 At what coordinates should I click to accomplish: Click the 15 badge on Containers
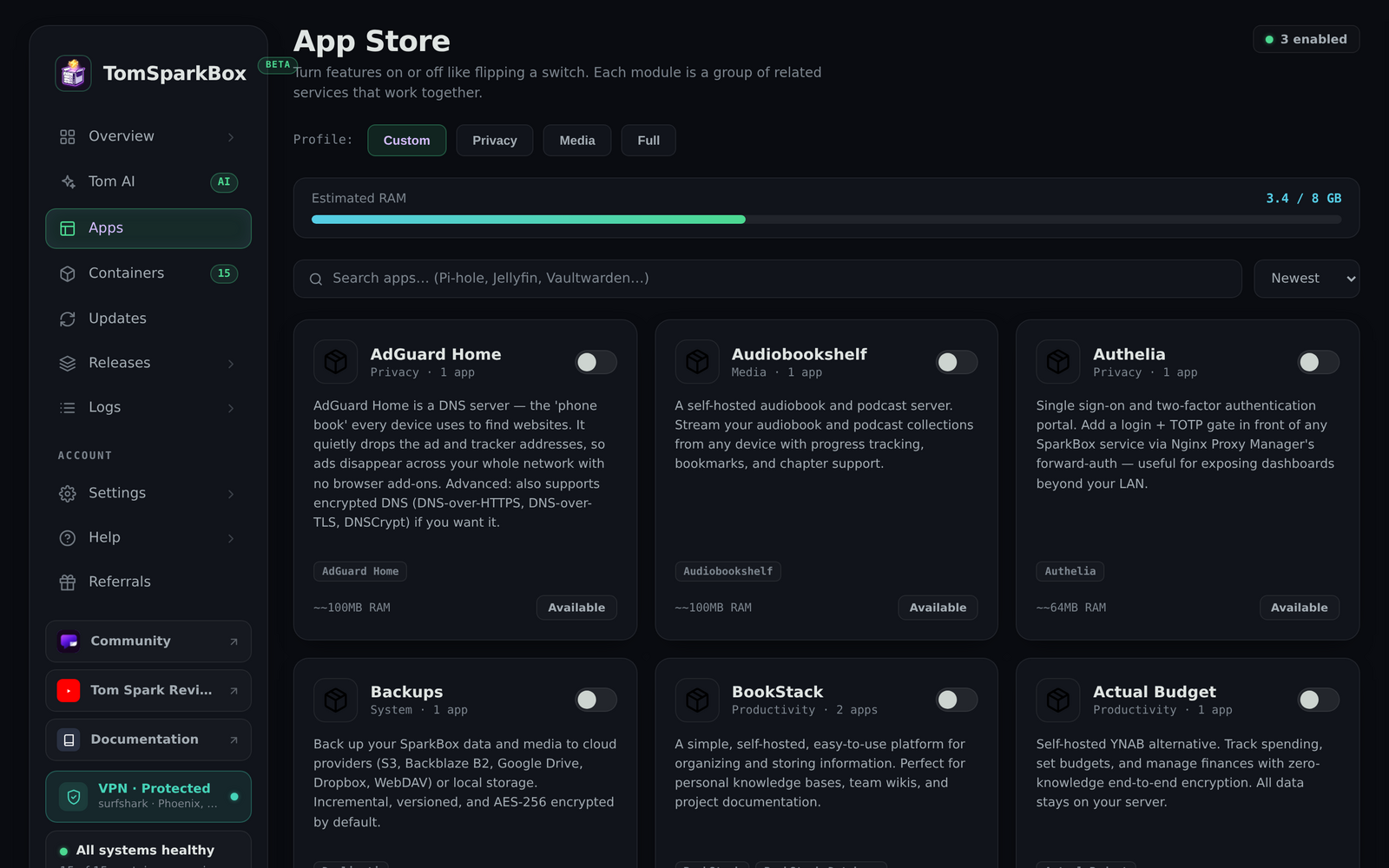click(x=224, y=273)
